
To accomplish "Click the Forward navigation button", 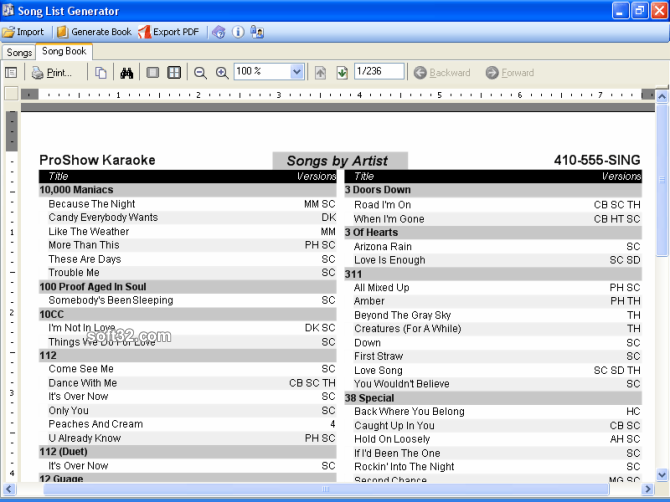I will 510,73.
